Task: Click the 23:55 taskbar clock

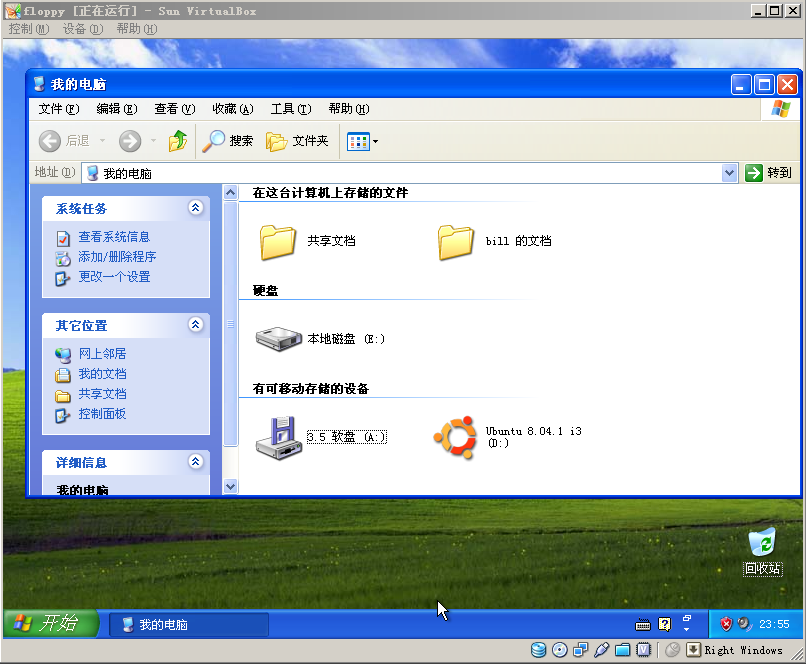Action: (774, 624)
